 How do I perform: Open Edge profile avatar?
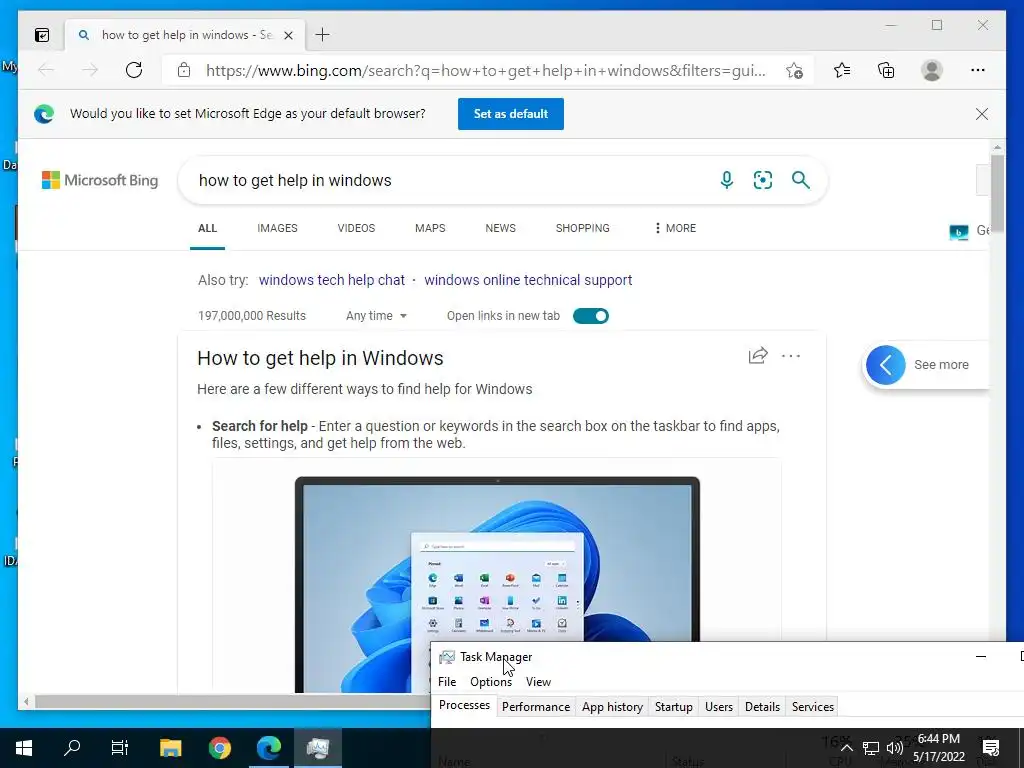tap(932, 70)
